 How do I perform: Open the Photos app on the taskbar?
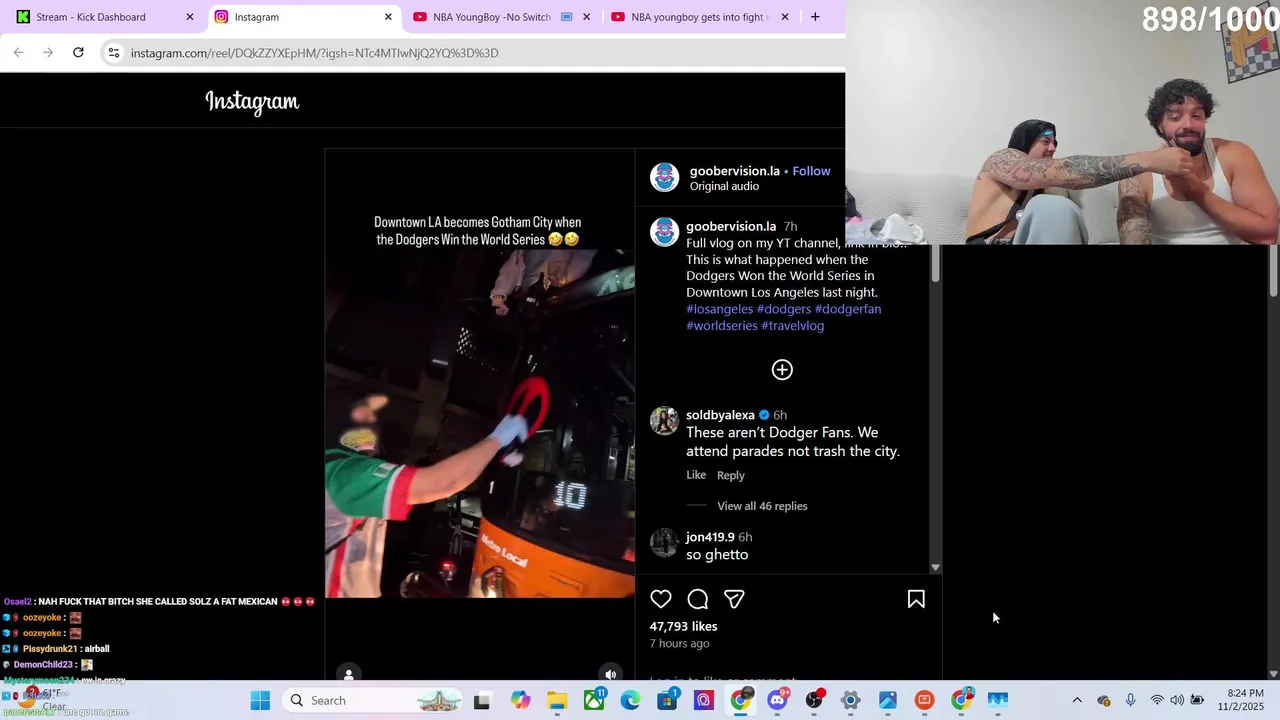tap(888, 701)
